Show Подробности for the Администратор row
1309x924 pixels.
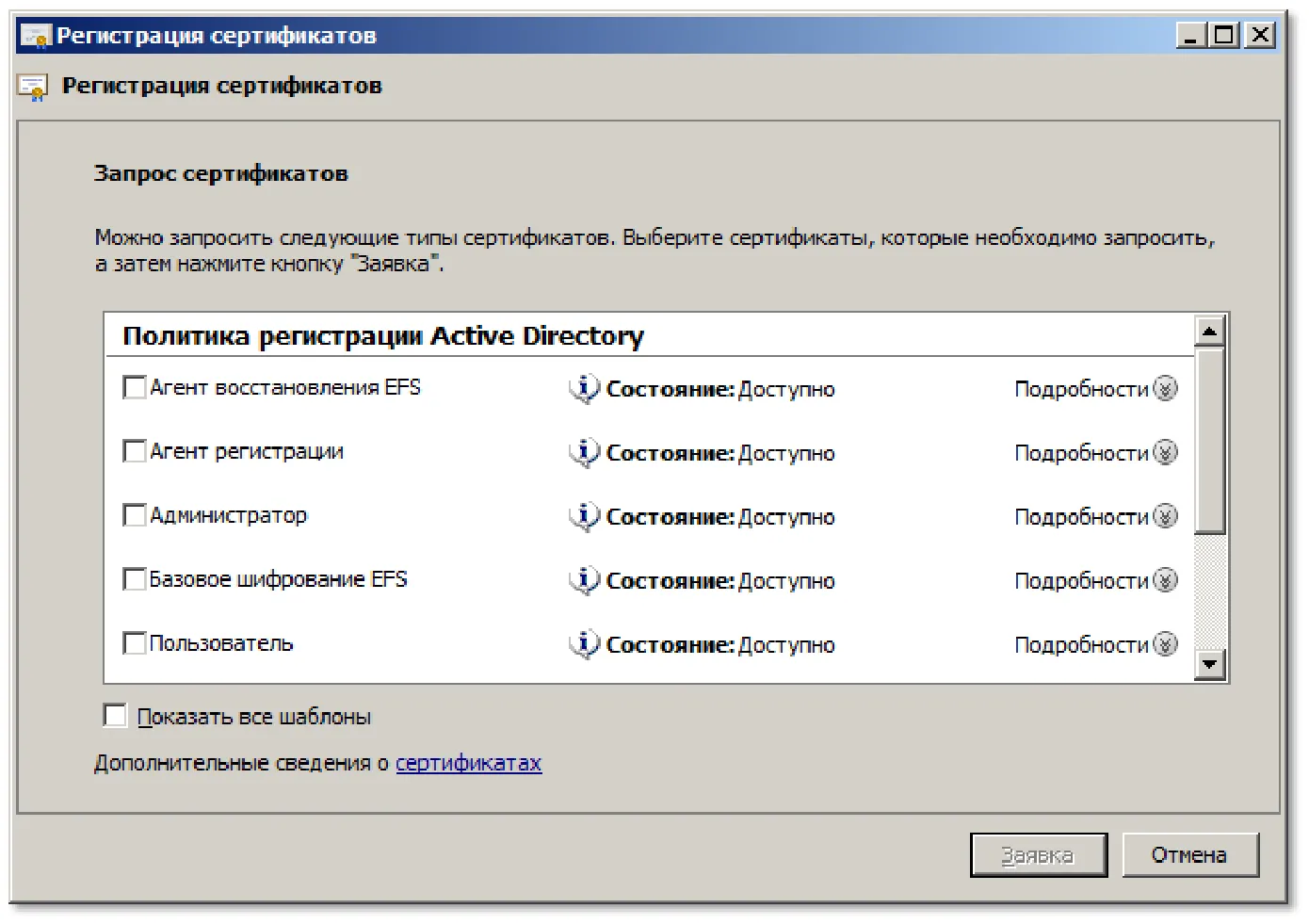coord(1095,517)
